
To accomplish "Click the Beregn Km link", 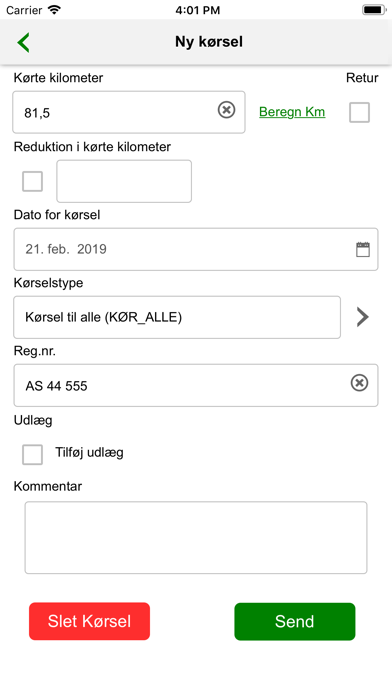I will pyautogui.click(x=292, y=112).
